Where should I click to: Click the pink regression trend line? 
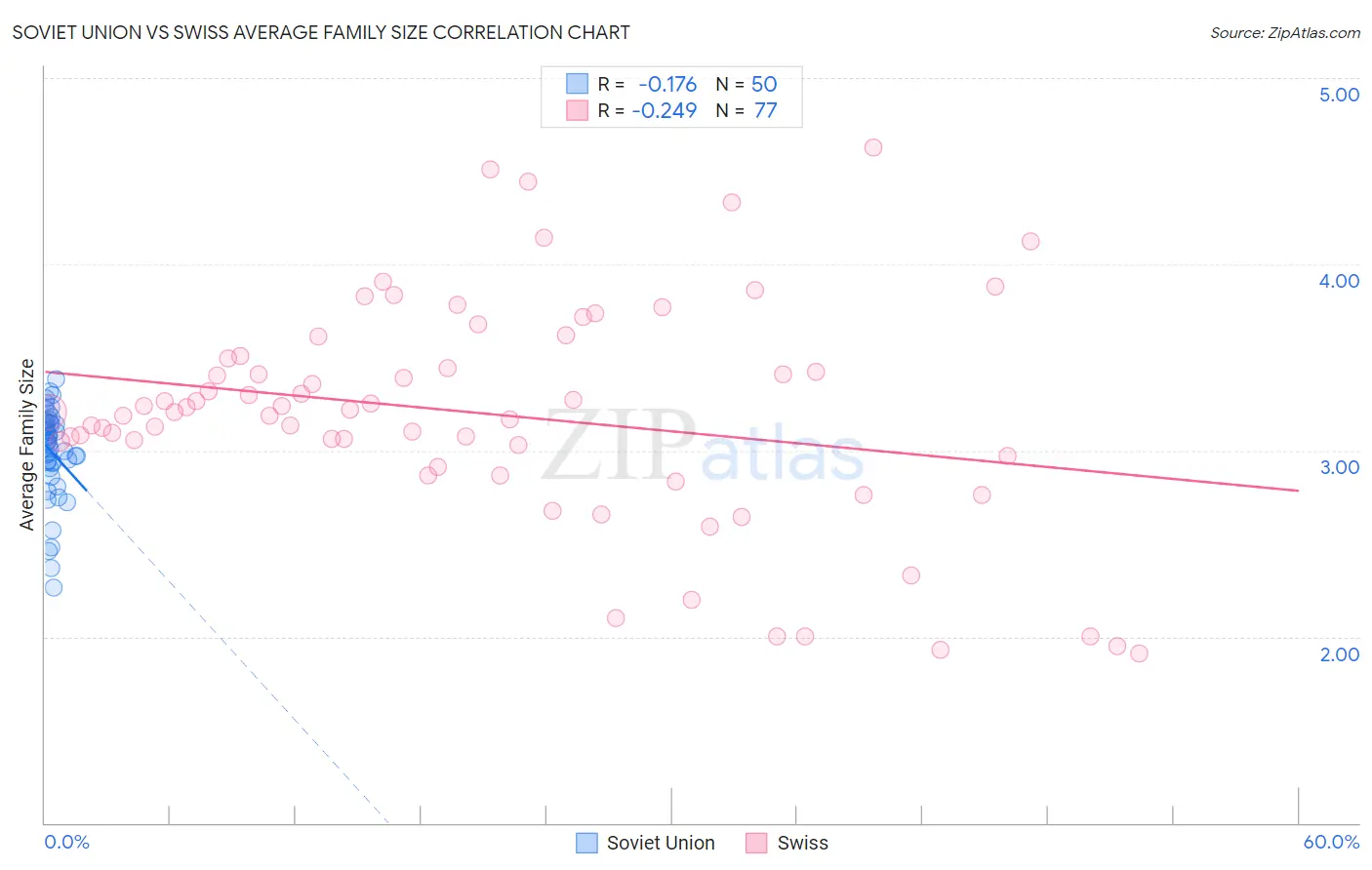point(670,431)
